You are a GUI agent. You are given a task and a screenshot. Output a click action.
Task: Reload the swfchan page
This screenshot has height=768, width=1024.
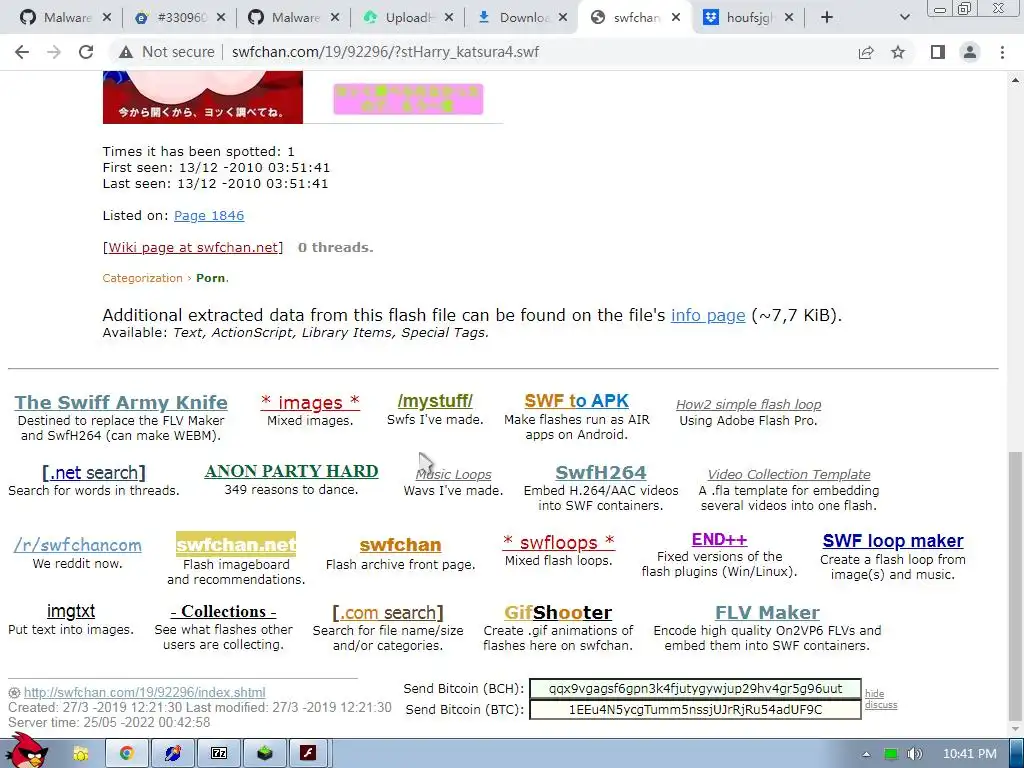click(86, 52)
